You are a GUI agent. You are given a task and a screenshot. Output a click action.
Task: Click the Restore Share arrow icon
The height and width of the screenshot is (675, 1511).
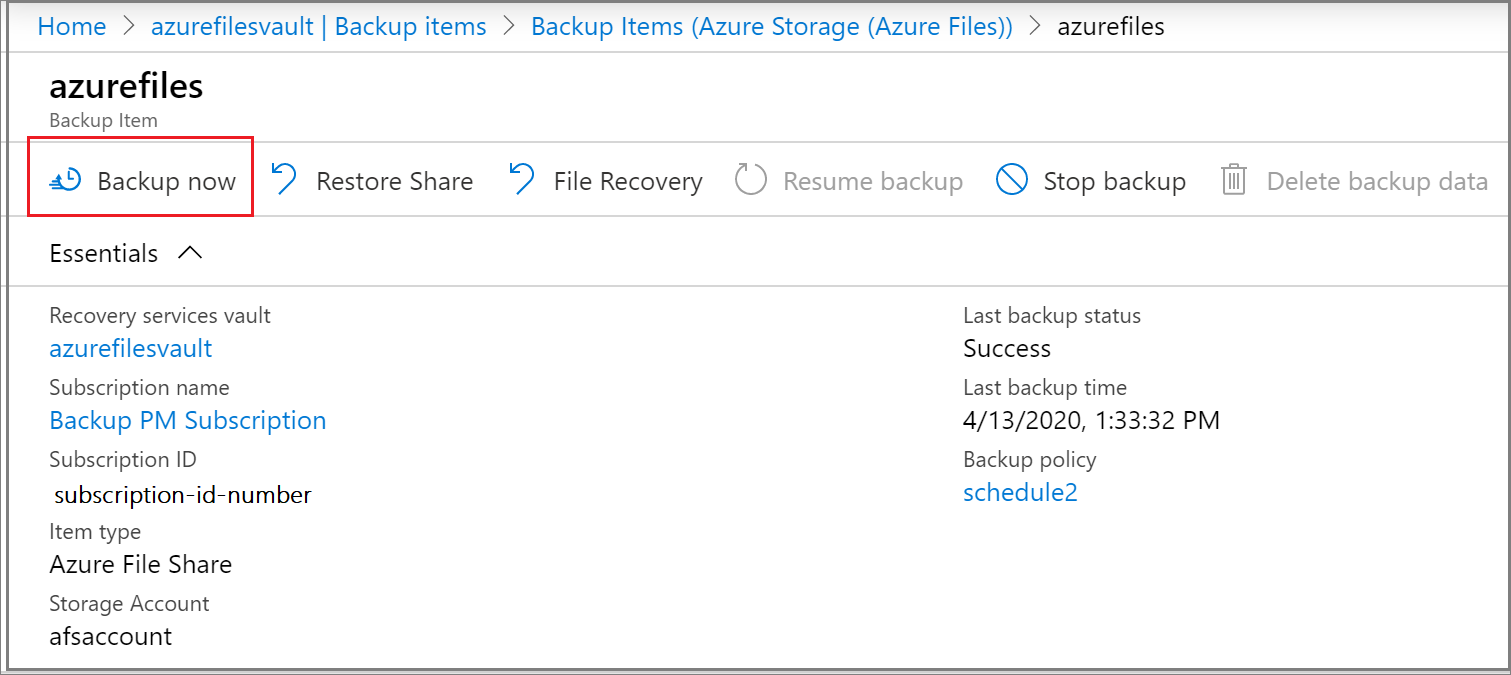[285, 180]
